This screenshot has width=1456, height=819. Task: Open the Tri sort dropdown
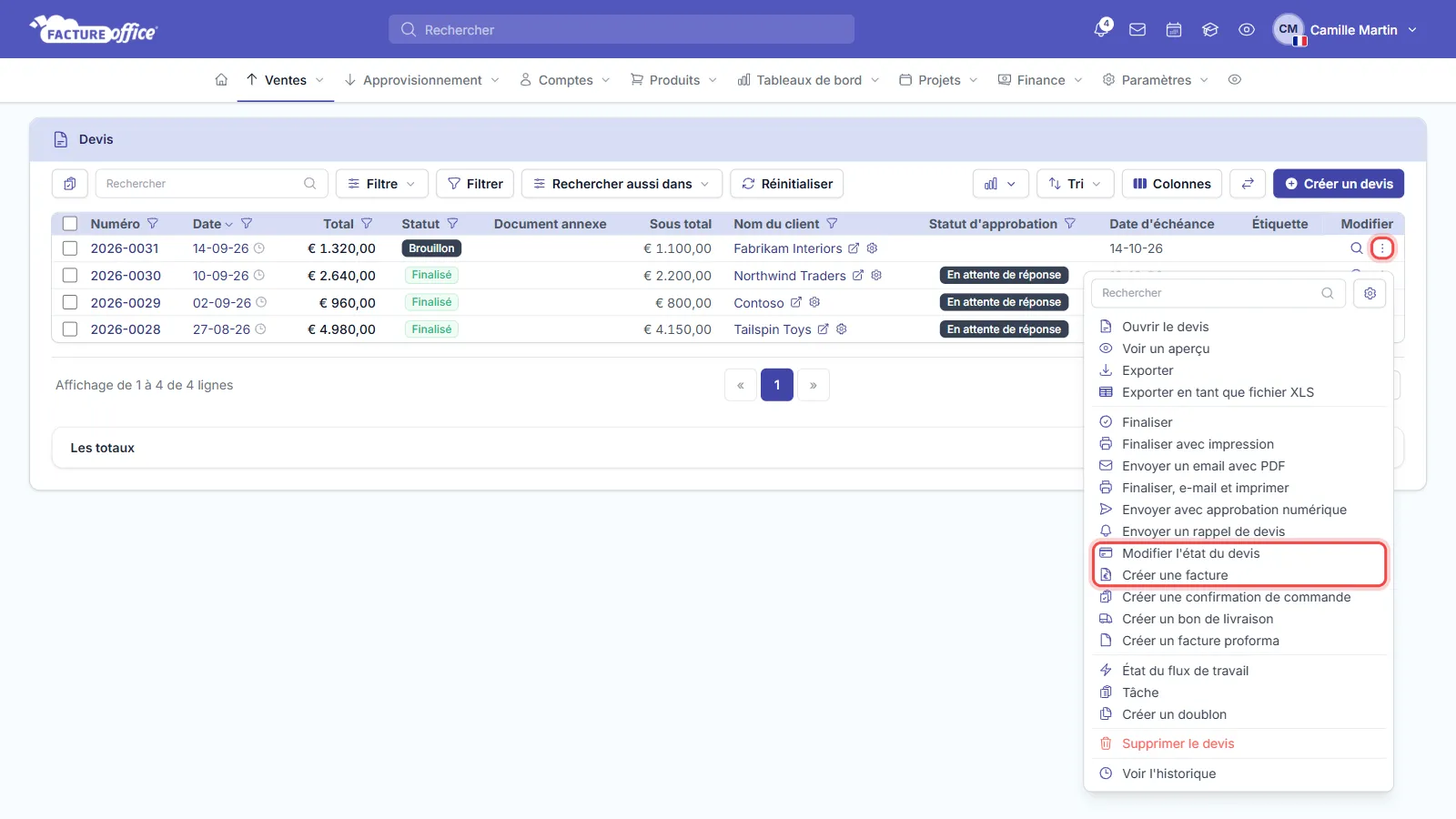[x=1076, y=184]
